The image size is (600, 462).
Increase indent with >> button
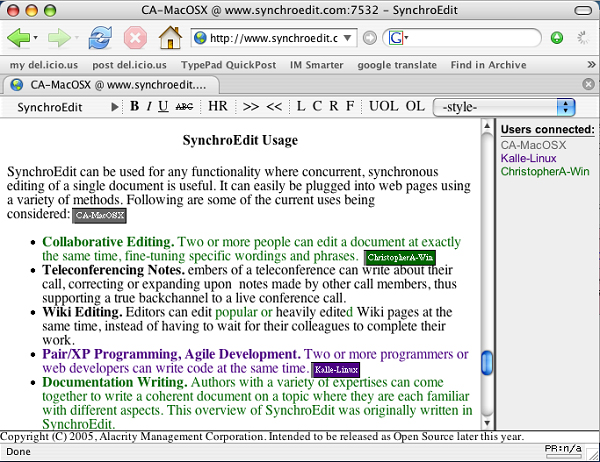coord(251,106)
